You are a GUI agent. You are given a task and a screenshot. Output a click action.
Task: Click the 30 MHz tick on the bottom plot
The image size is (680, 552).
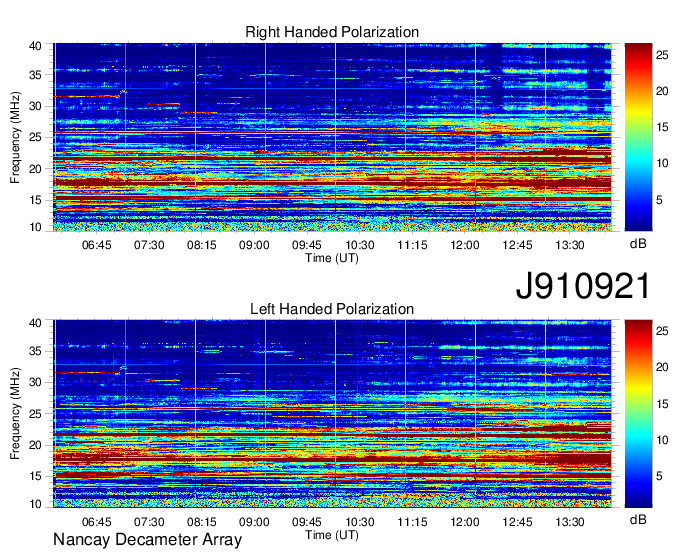[x=35, y=382]
